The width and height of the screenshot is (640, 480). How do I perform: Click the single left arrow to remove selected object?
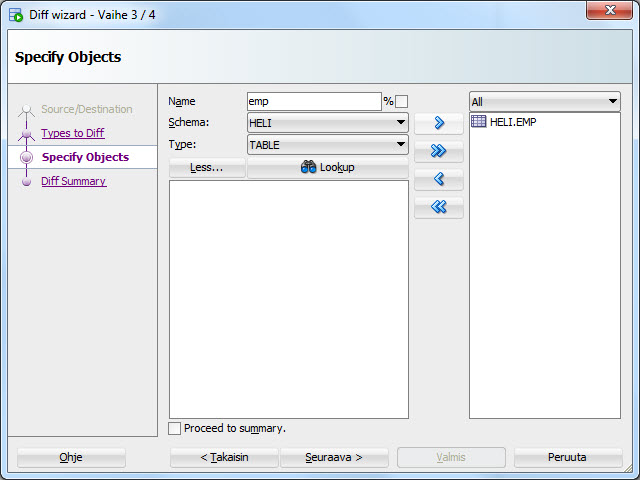coord(439,179)
